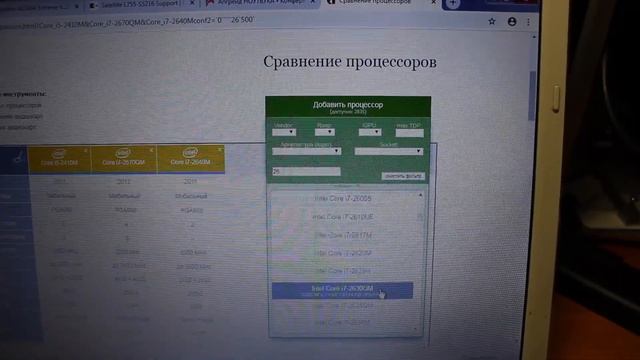
Task: Select Intel Core i7-2610UE from the list
Action: coord(343,217)
